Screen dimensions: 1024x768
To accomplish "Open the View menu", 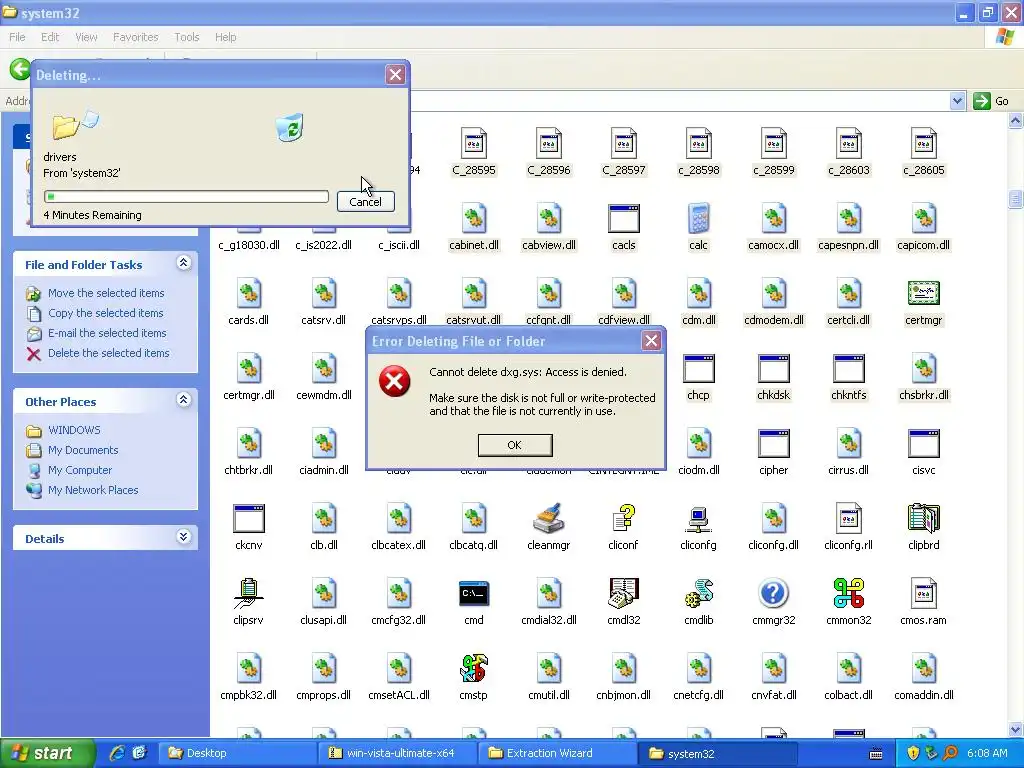I will point(86,37).
